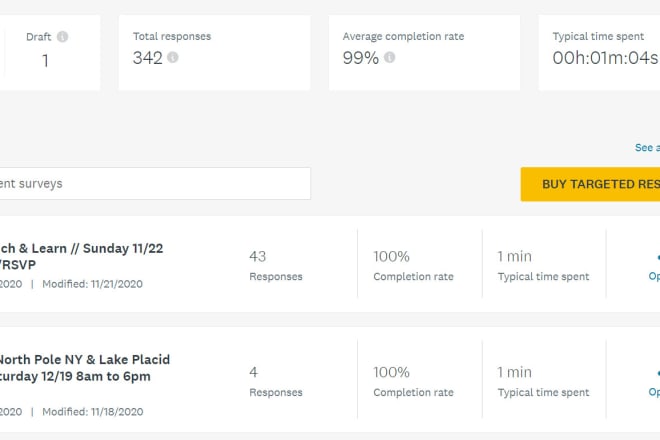
Task: Select the Typical time spent summary card
Action: click(600, 52)
